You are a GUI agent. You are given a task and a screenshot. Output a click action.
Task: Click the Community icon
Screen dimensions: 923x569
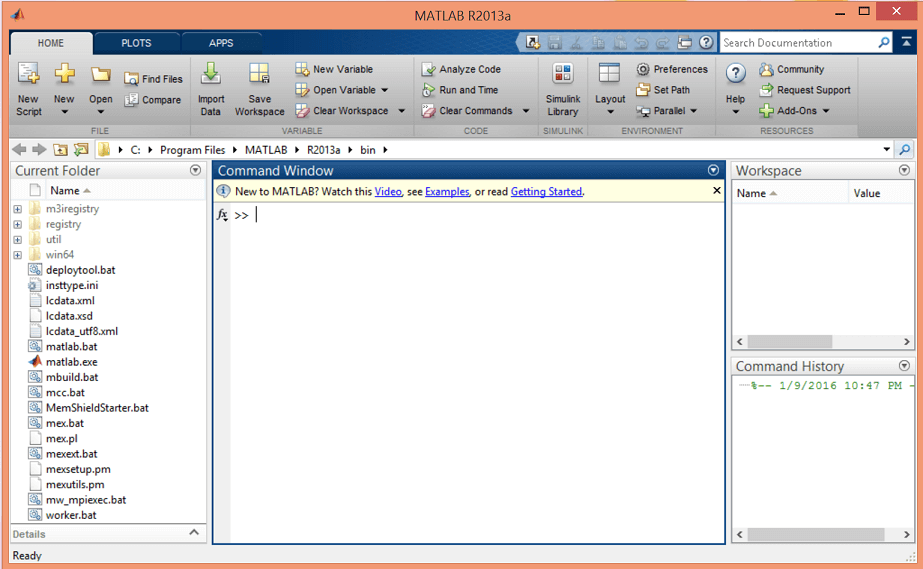(x=766, y=69)
